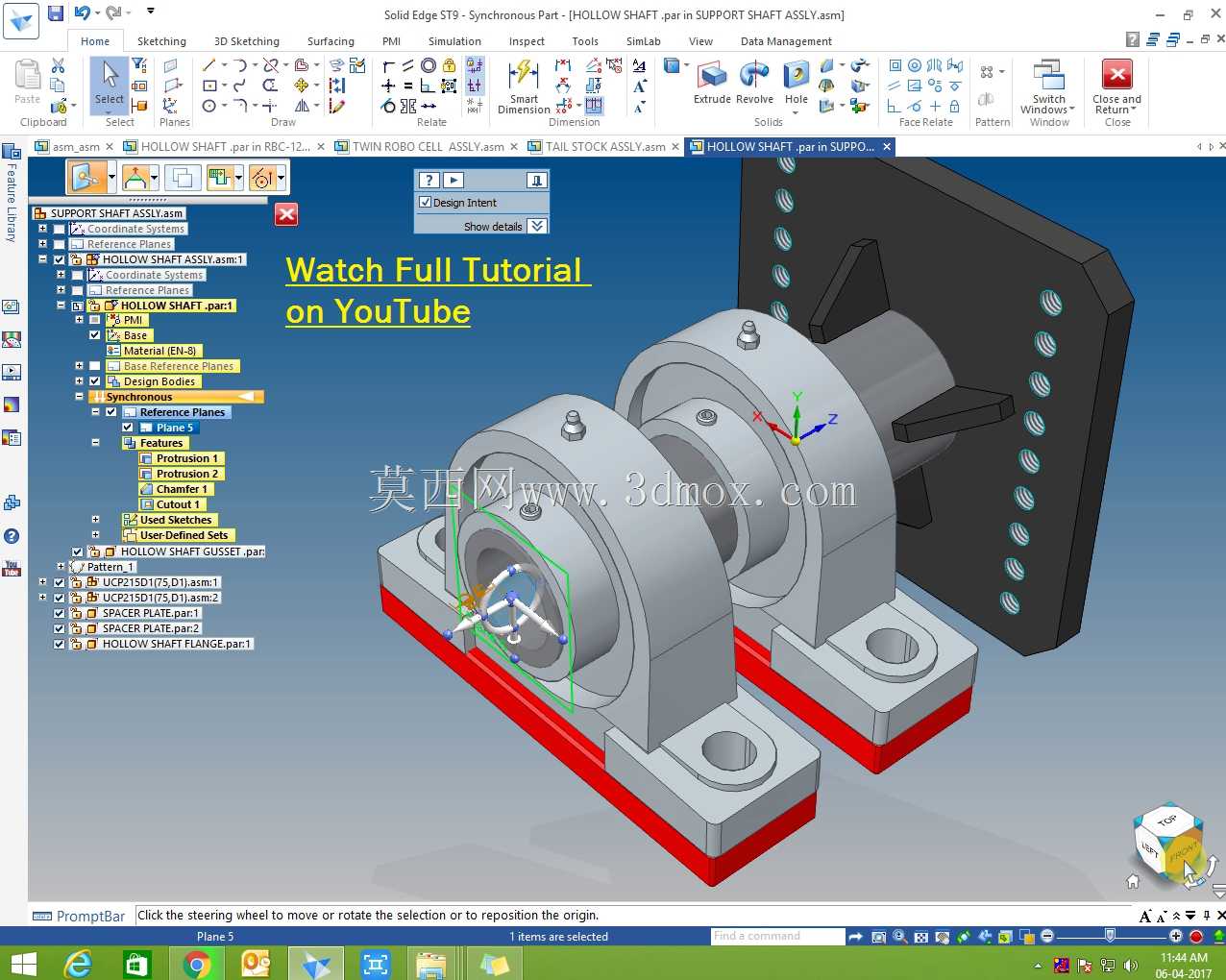1226x980 pixels.
Task: Select the Extrude tool
Action: pyautogui.click(x=712, y=82)
